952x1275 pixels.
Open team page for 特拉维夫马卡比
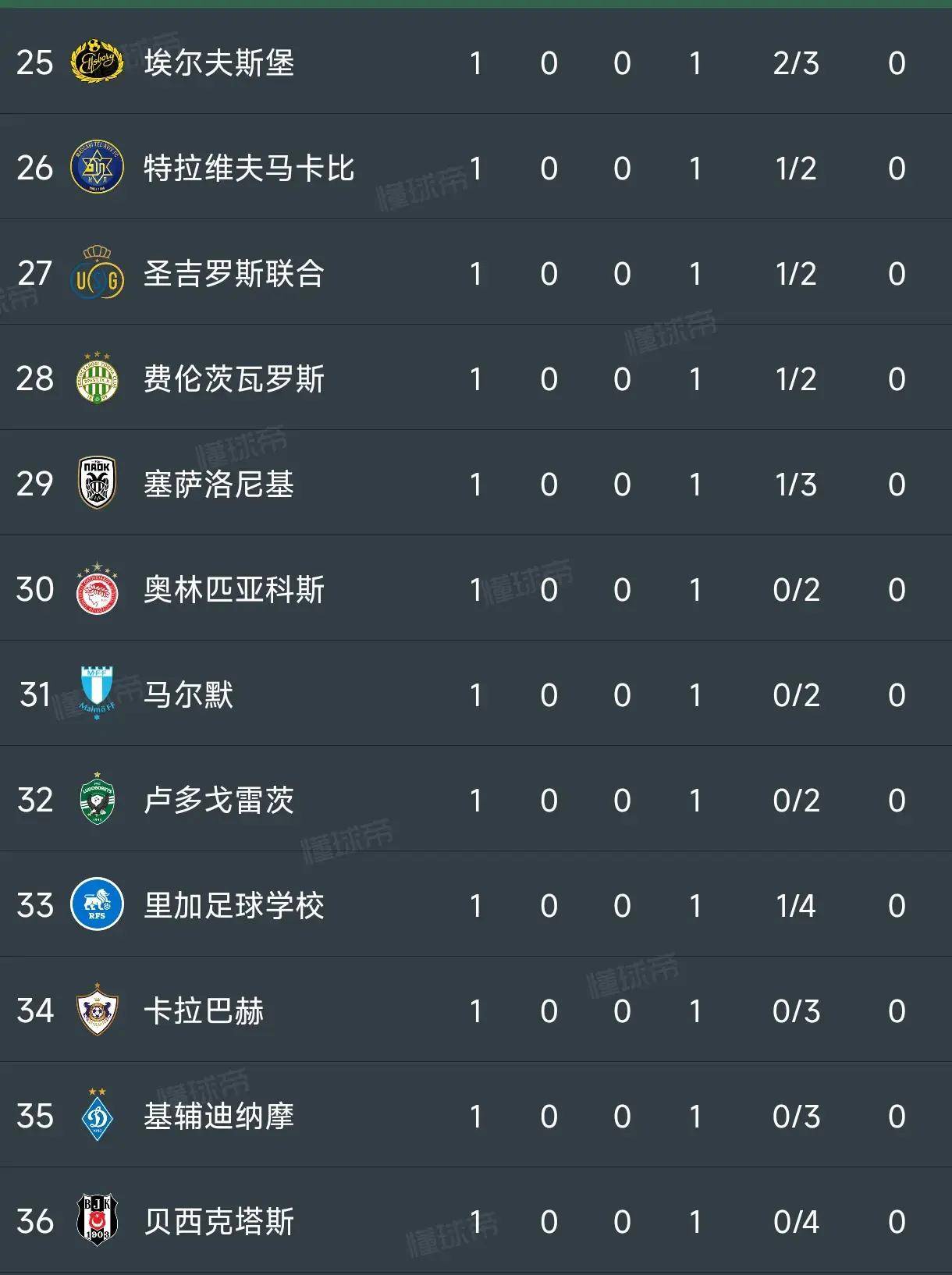pos(249,169)
